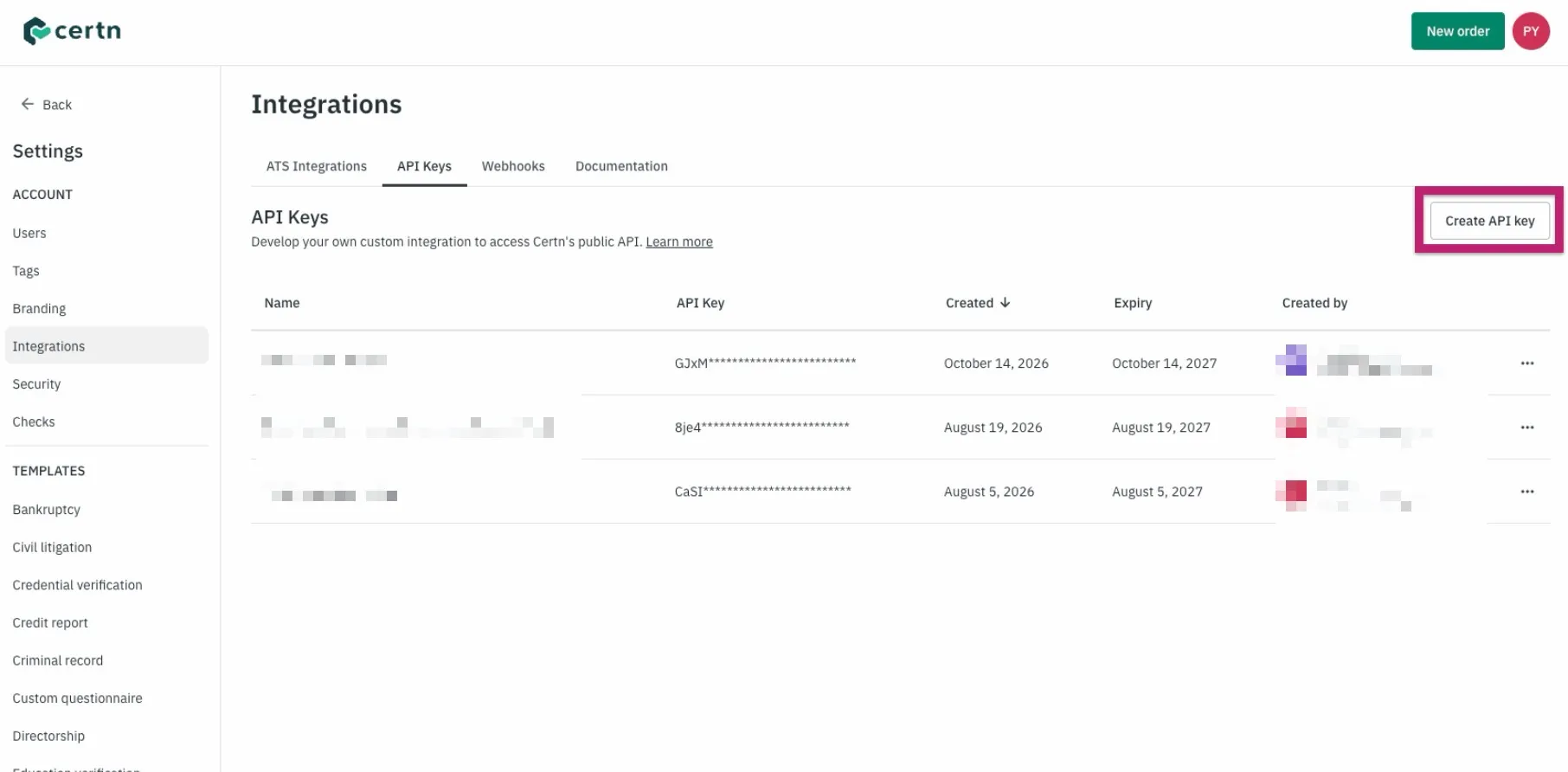Go Back from Settings
The width and height of the screenshot is (1568, 772).
point(47,105)
